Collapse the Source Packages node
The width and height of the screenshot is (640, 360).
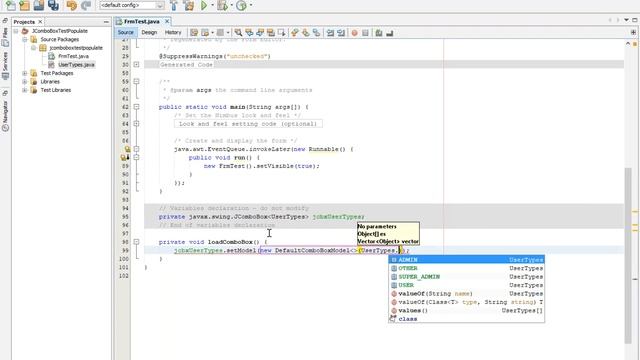coord(24,40)
